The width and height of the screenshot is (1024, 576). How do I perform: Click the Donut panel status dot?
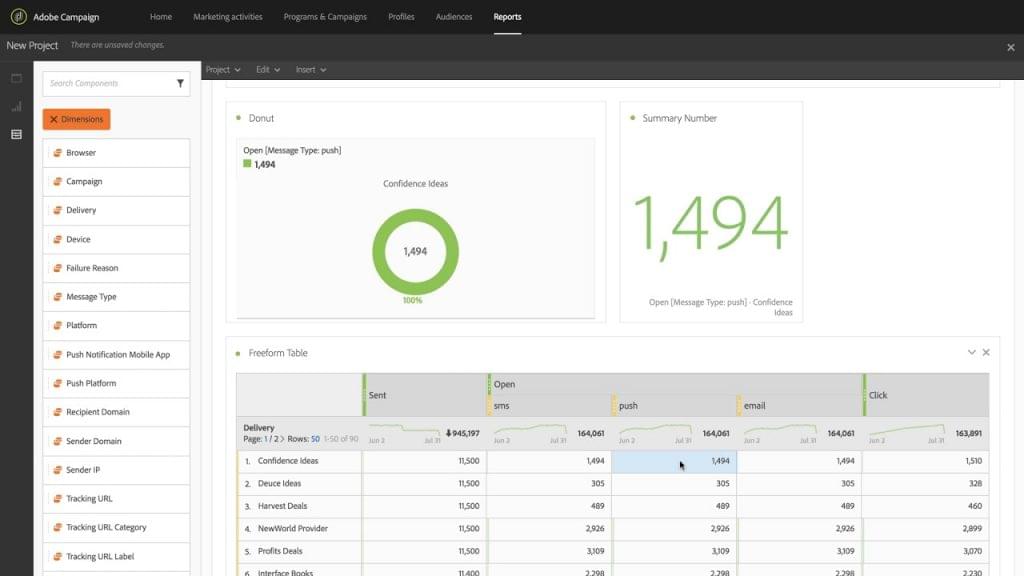click(238, 118)
